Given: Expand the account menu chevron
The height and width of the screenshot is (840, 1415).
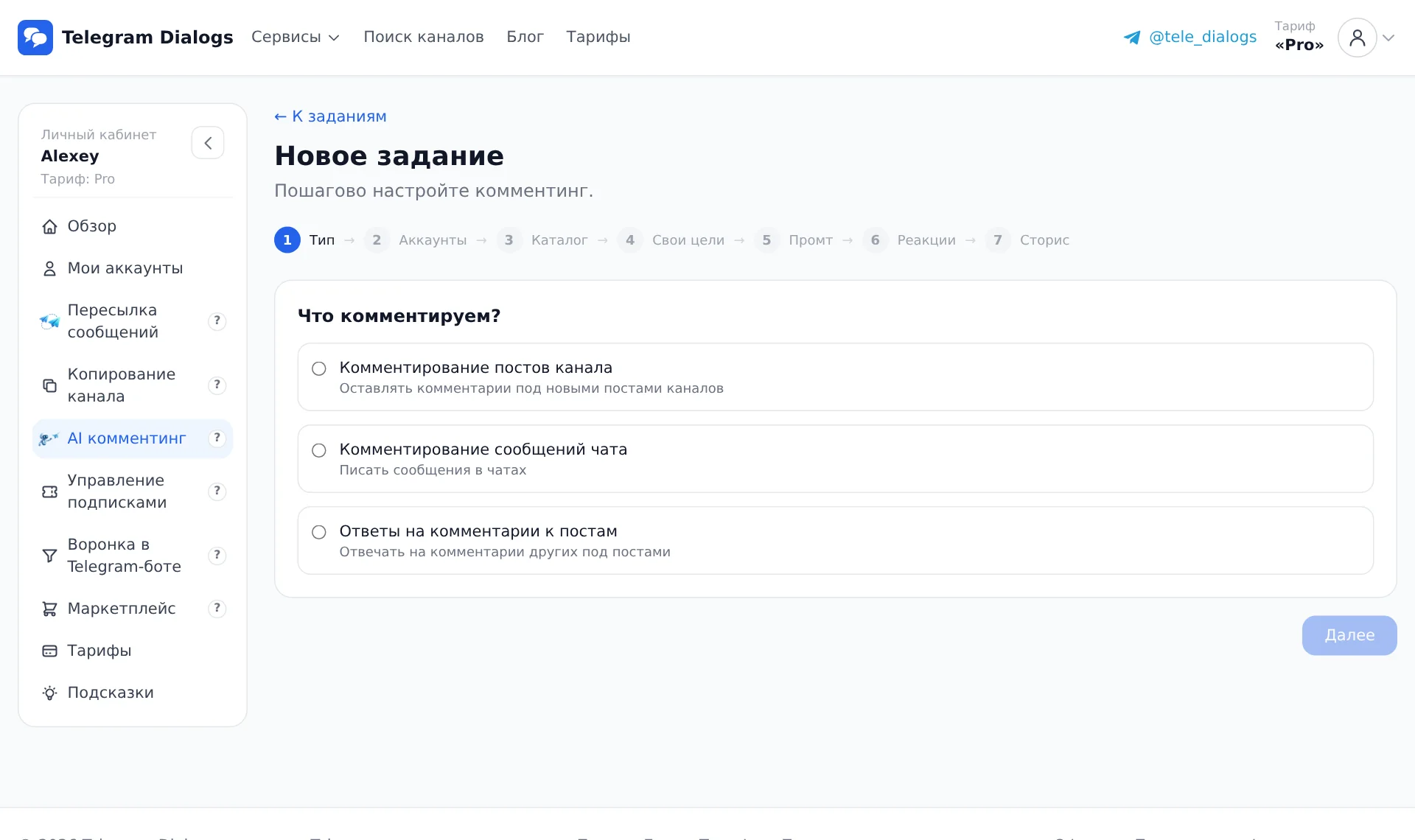Looking at the screenshot, I should [1388, 38].
